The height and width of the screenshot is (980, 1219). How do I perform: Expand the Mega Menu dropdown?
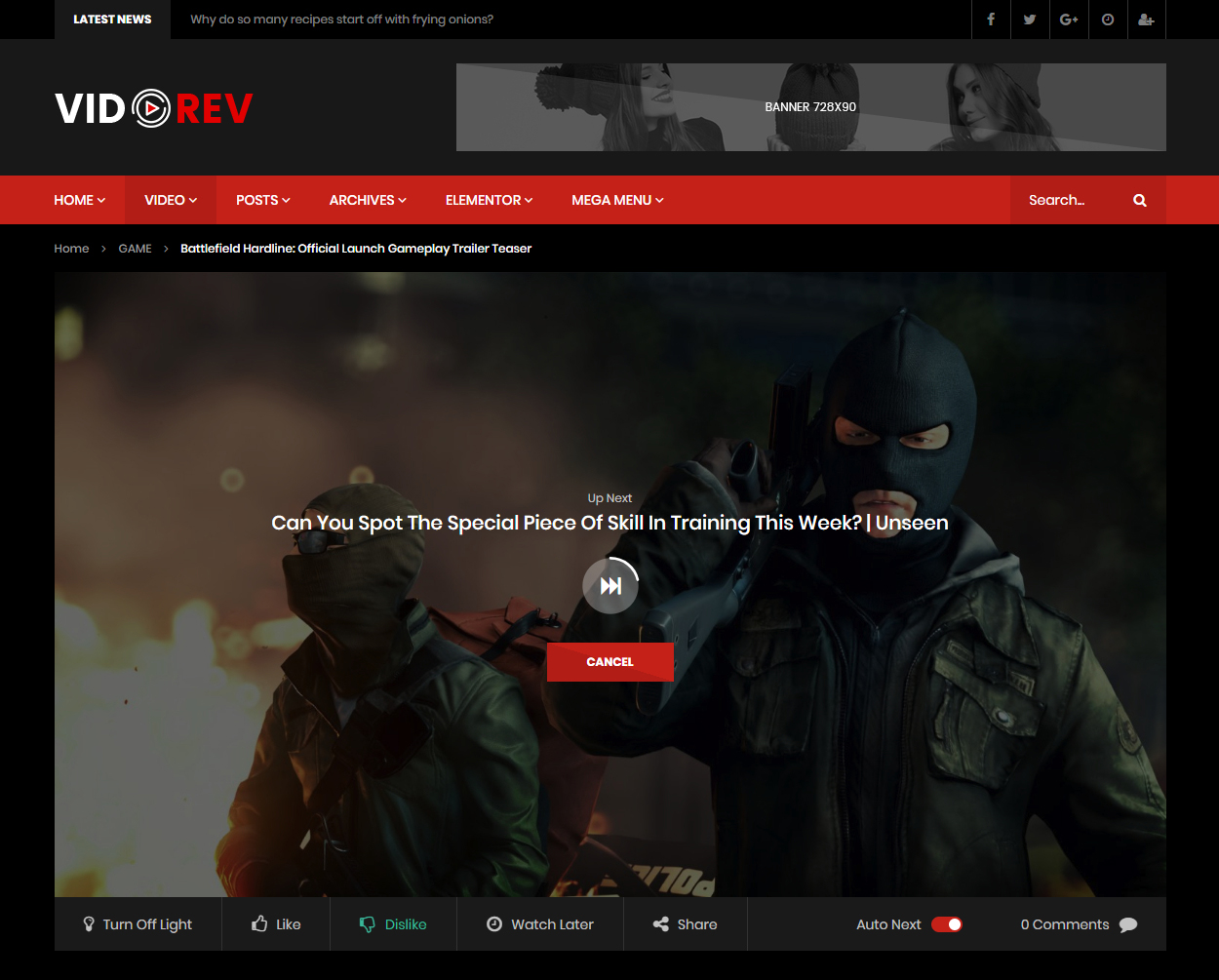617,200
